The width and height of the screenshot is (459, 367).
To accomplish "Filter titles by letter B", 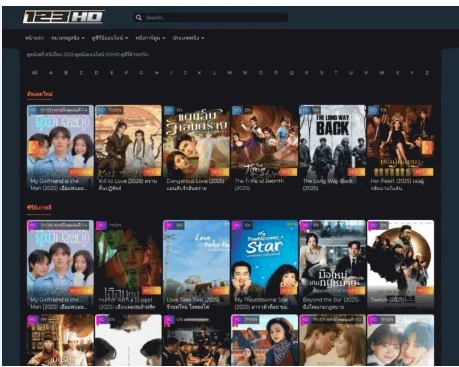I will pyautogui.click(x=66, y=72).
